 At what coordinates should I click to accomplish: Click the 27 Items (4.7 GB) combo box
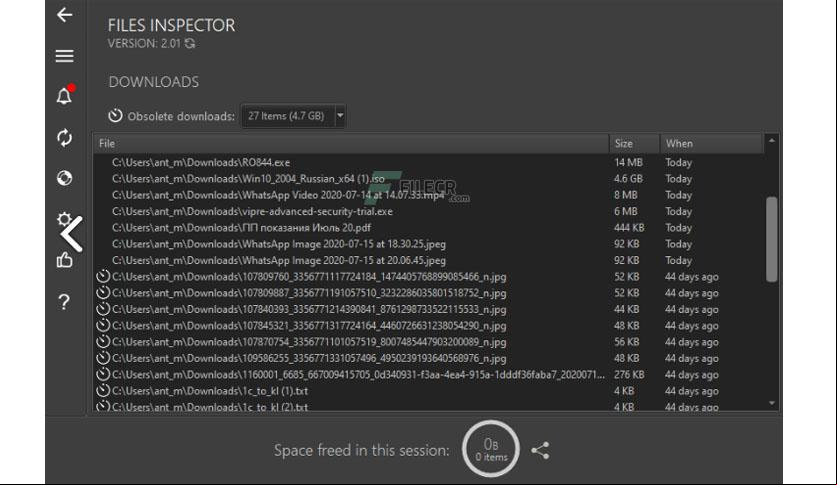point(293,116)
